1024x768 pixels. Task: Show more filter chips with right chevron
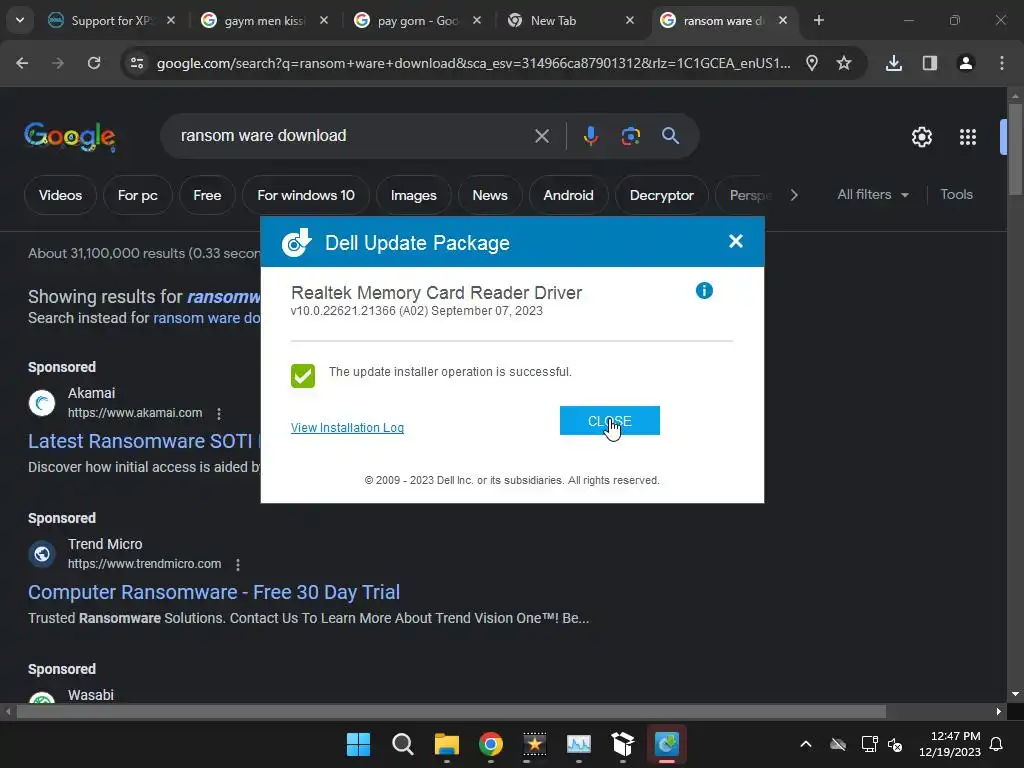[793, 195]
